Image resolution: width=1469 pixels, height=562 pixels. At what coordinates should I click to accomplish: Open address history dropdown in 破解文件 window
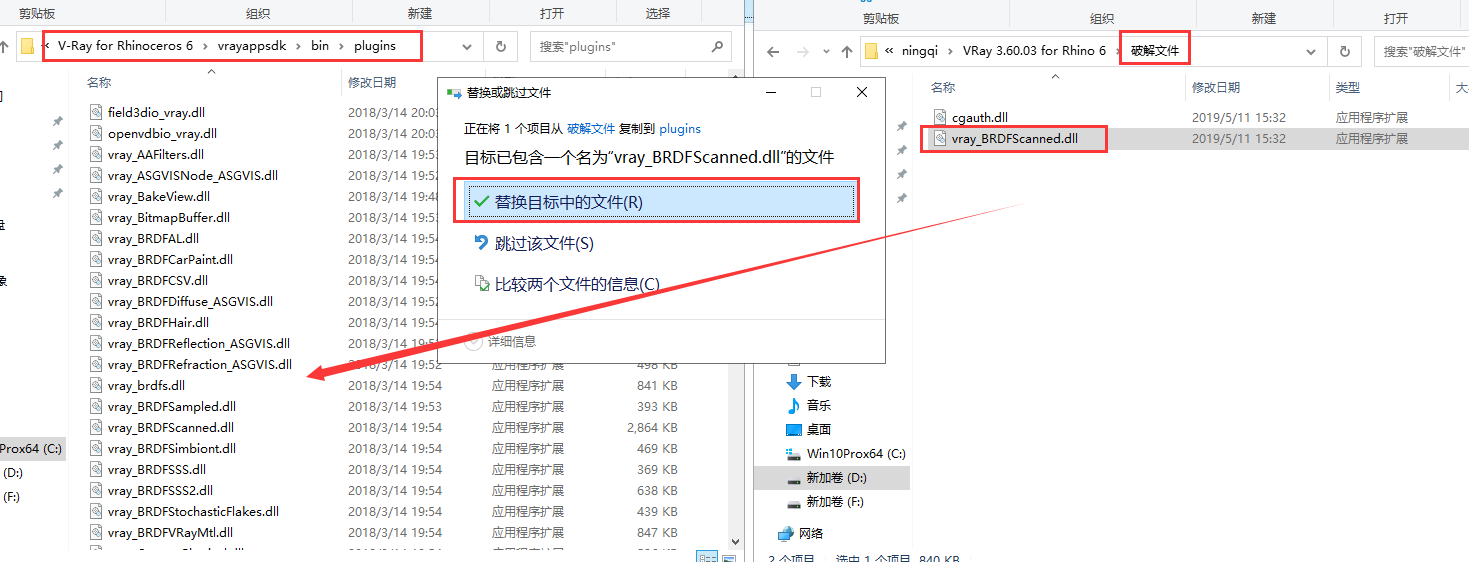[1313, 51]
